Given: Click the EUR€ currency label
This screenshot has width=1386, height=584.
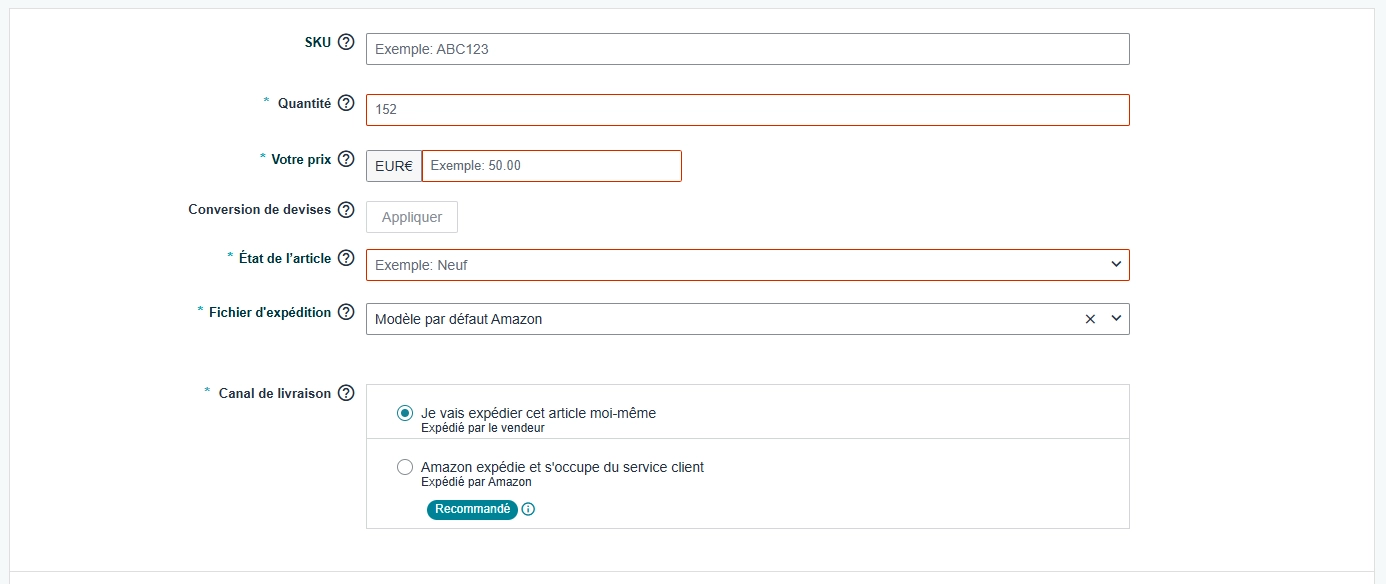Looking at the screenshot, I should [x=393, y=165].
